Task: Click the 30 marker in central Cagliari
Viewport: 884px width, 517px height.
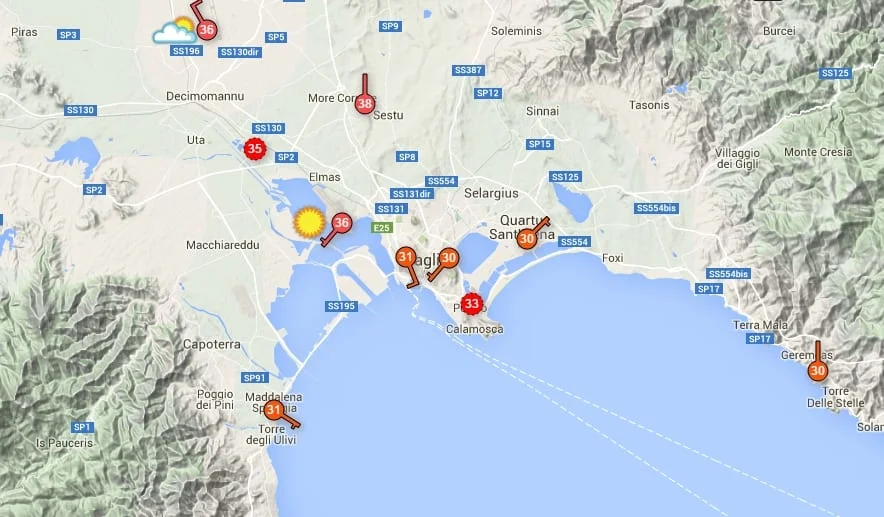Action: [449, 258]
